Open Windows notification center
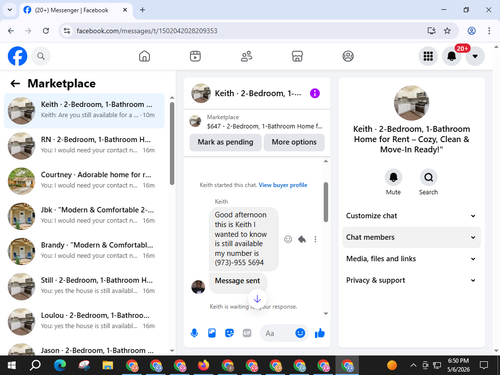 point(484,365)
